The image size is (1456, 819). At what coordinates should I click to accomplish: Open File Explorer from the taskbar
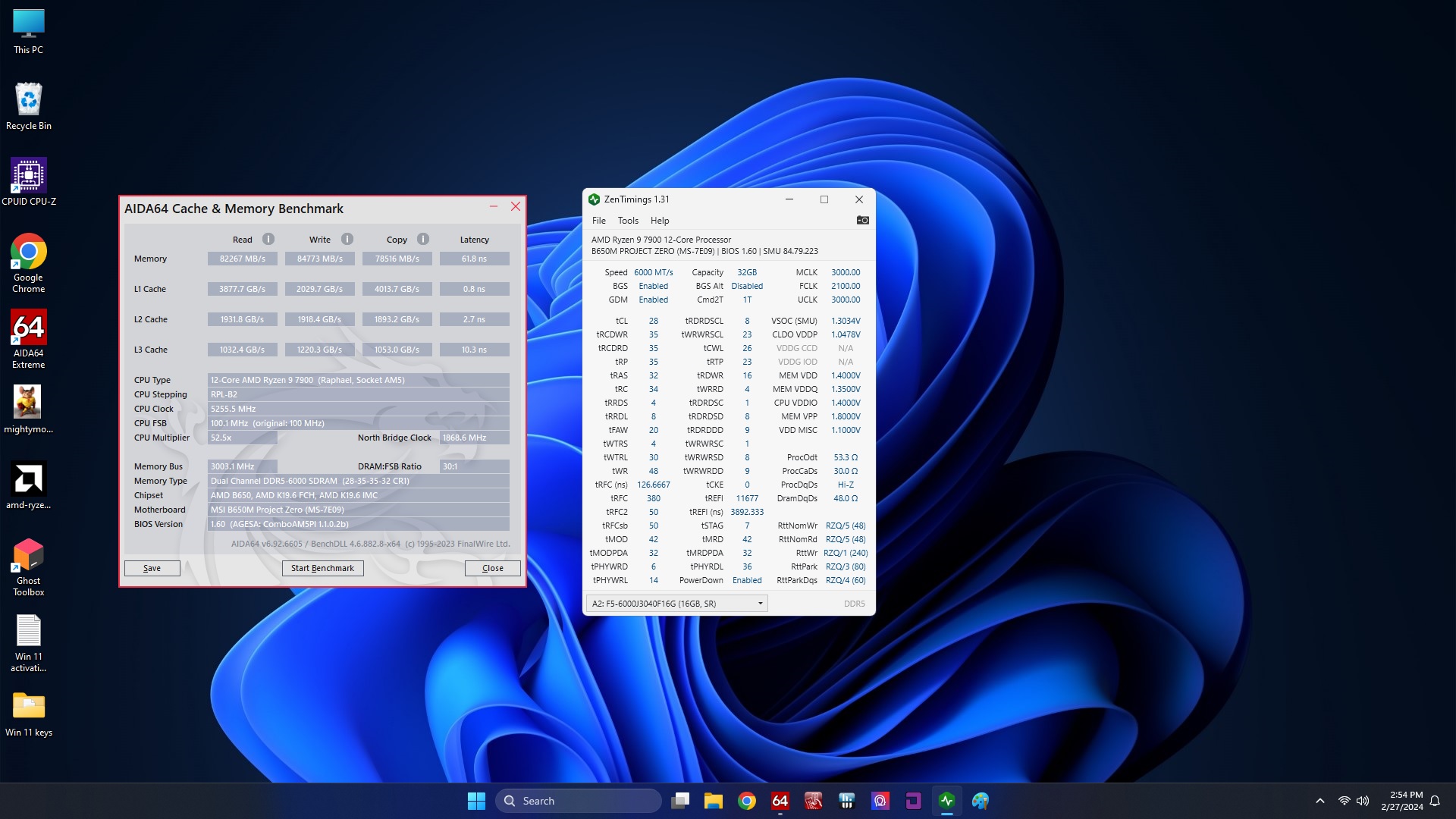click(x=714, y=801)
